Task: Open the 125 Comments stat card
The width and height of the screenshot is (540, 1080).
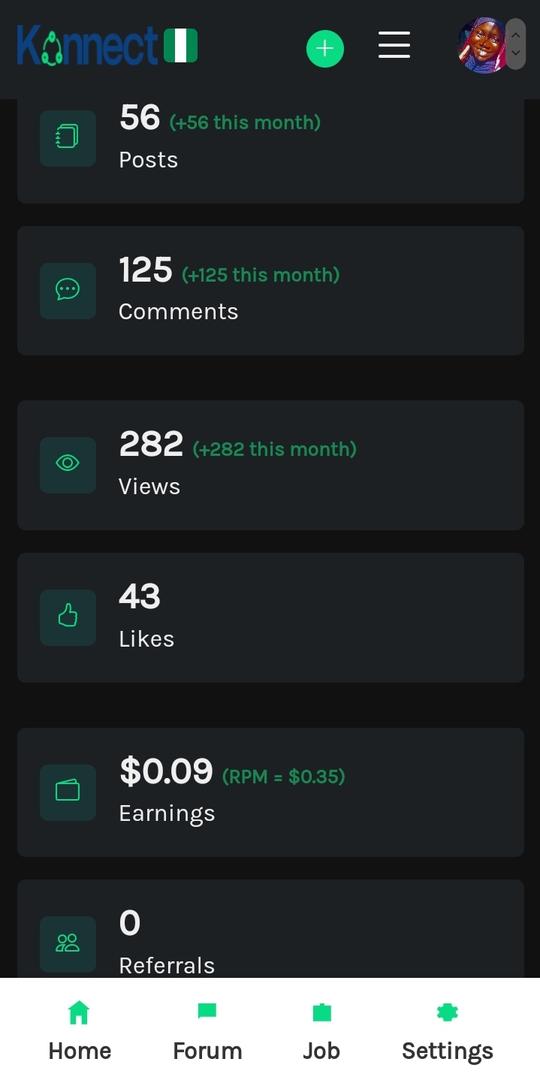Action: [271, 291]
